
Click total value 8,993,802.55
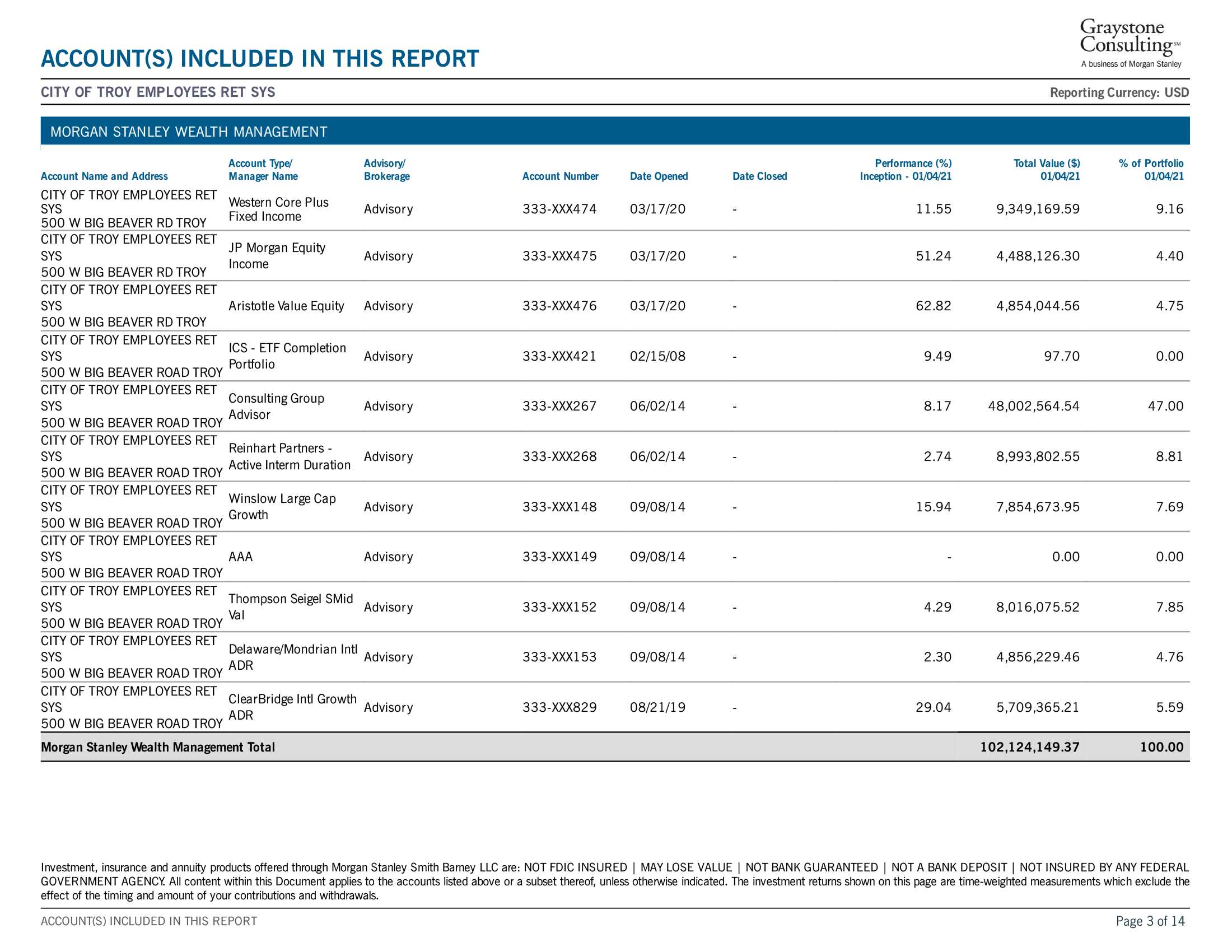click(x=1038, y=456)
